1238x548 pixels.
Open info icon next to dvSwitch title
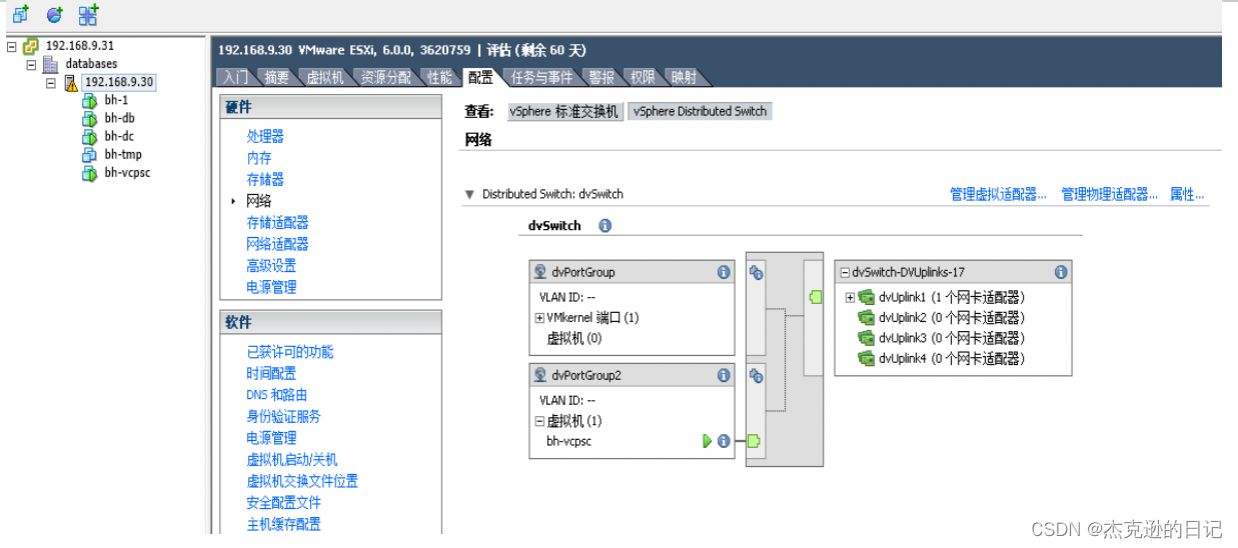[605, 226]
